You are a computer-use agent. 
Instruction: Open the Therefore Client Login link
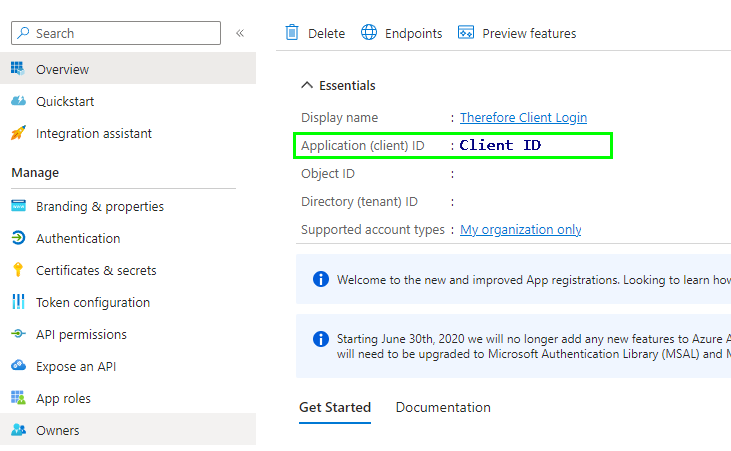(523, 118)
